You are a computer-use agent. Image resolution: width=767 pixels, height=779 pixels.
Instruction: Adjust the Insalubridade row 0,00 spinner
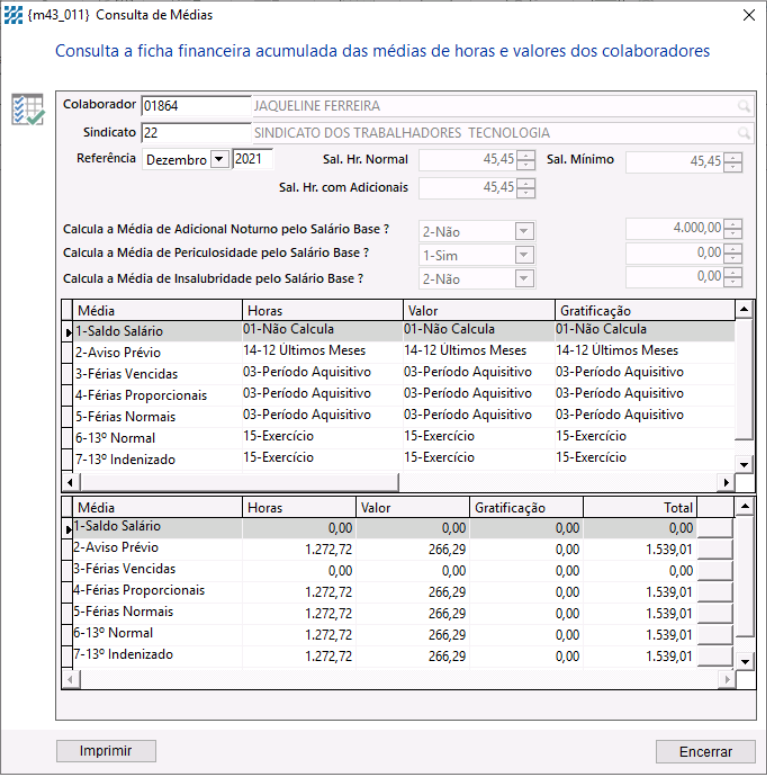click(733, 277)
